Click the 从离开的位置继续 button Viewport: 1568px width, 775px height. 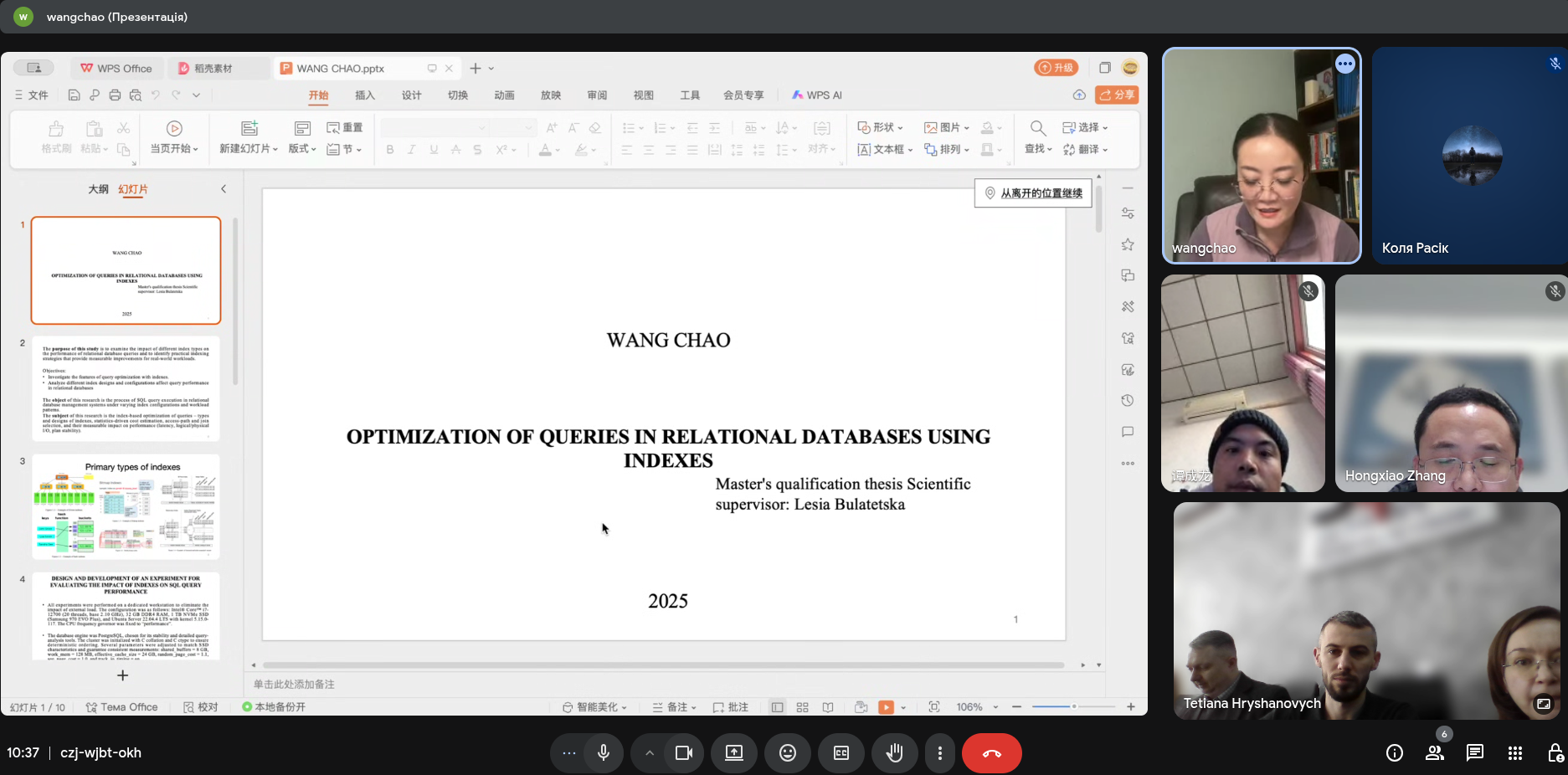pyautogui.click(x=1033, y=193)
